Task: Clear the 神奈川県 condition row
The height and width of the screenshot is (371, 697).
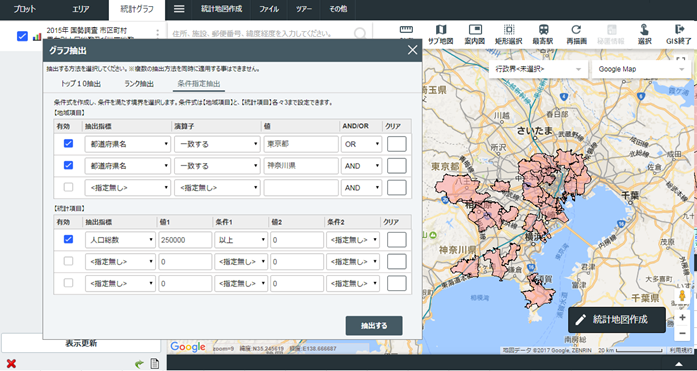Action: tap(397, 166)
